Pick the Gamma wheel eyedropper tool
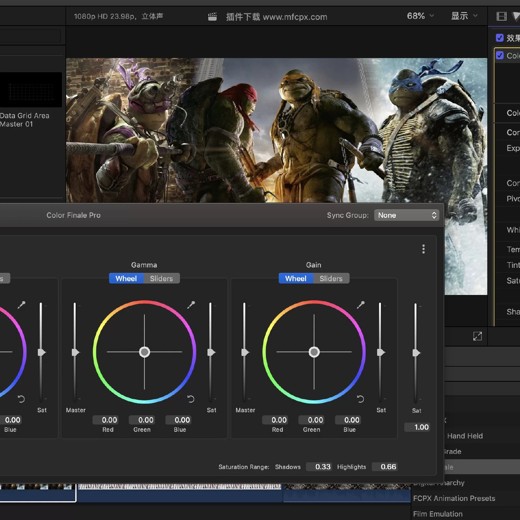520x520 pixels. [x=191, y=305]
